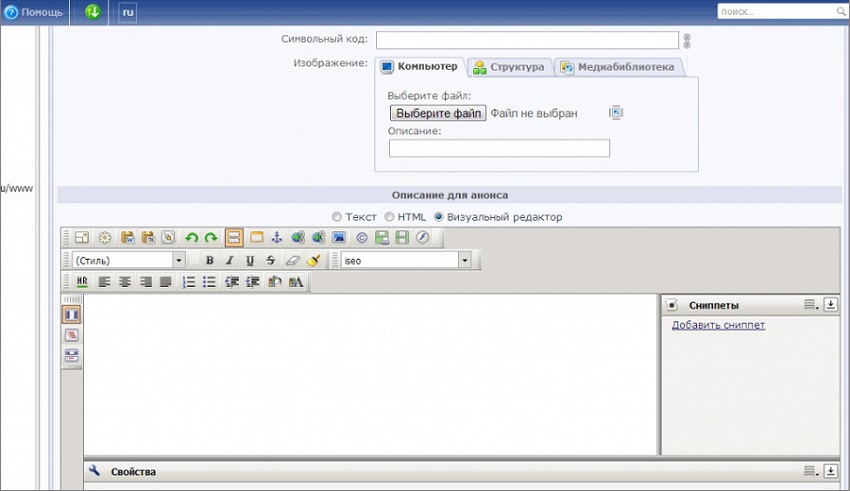This screenshot has width=850, height=491.
Task: Align text to the right
Action: 145,282
